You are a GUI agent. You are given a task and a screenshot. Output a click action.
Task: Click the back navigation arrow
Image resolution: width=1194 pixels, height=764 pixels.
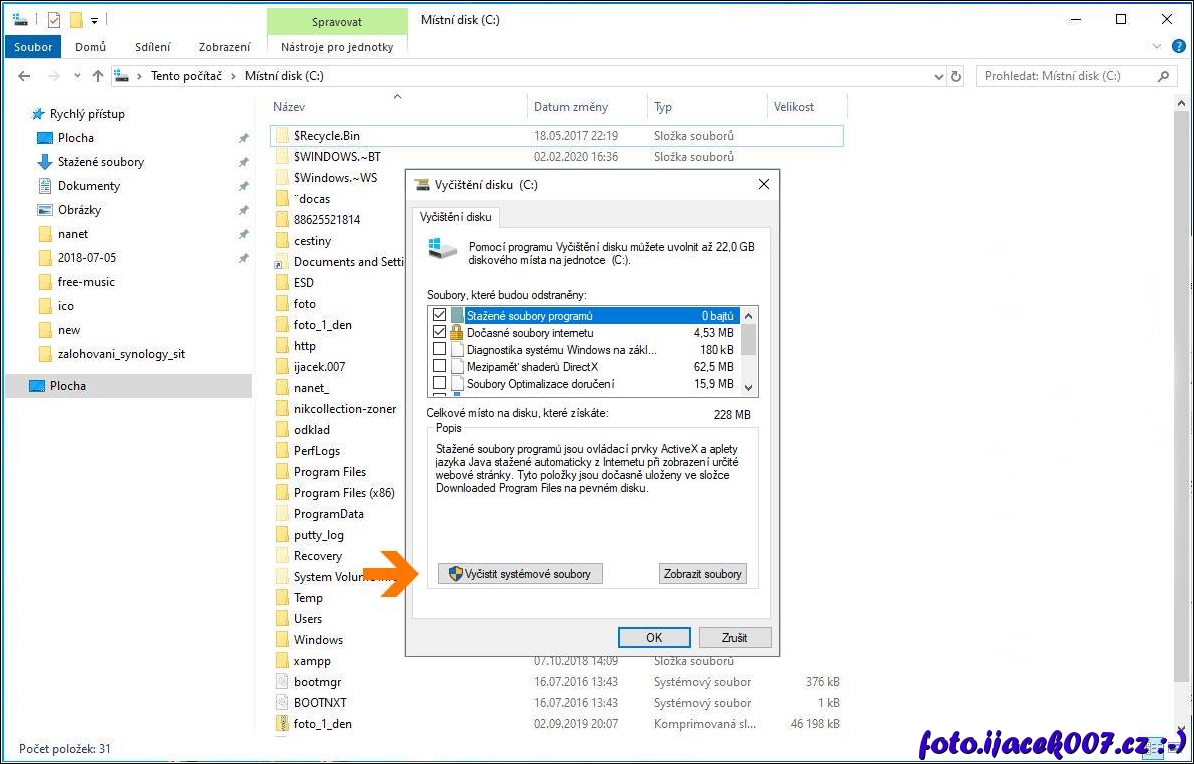(x=24, y=76)
